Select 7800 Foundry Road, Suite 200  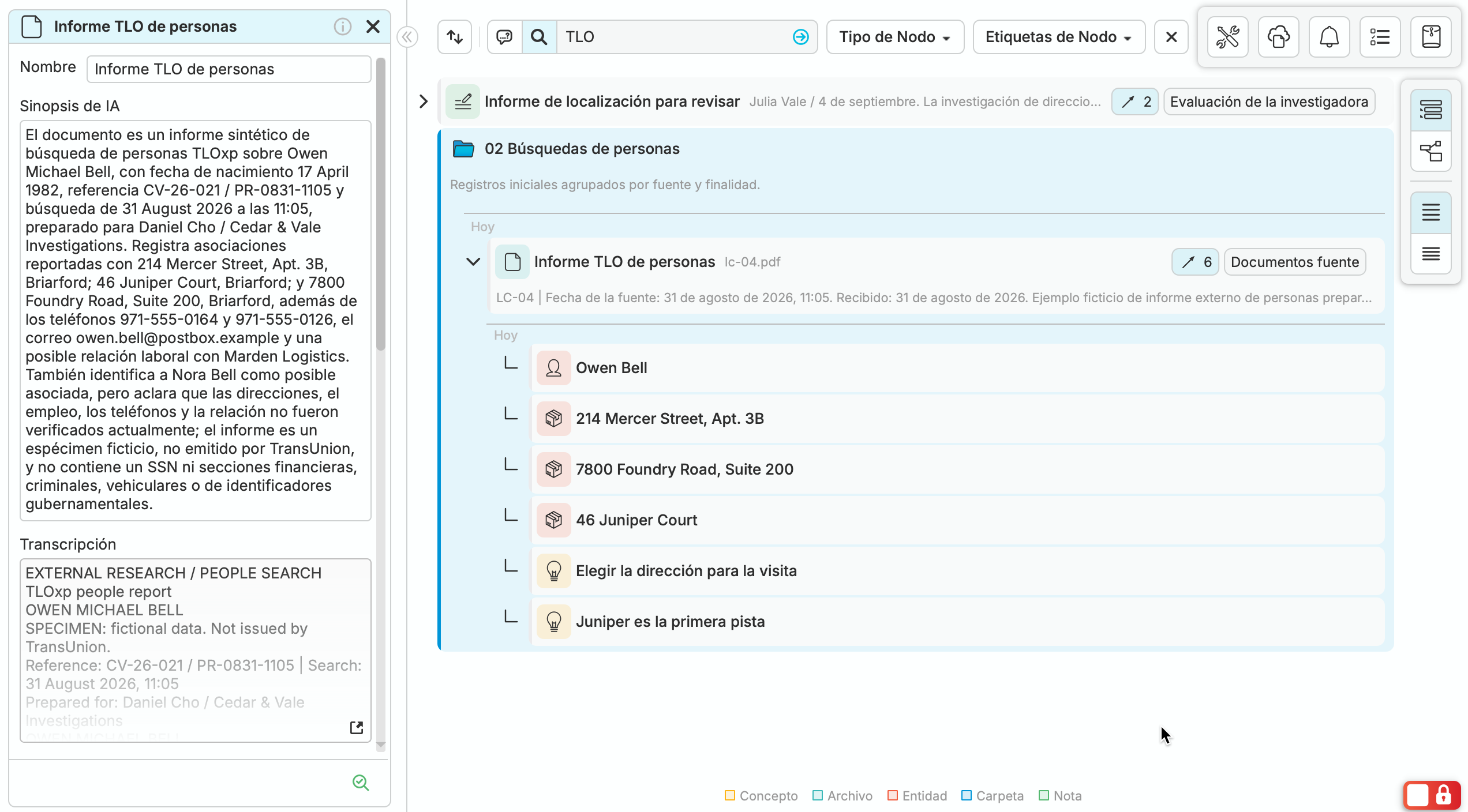(957, 469)
